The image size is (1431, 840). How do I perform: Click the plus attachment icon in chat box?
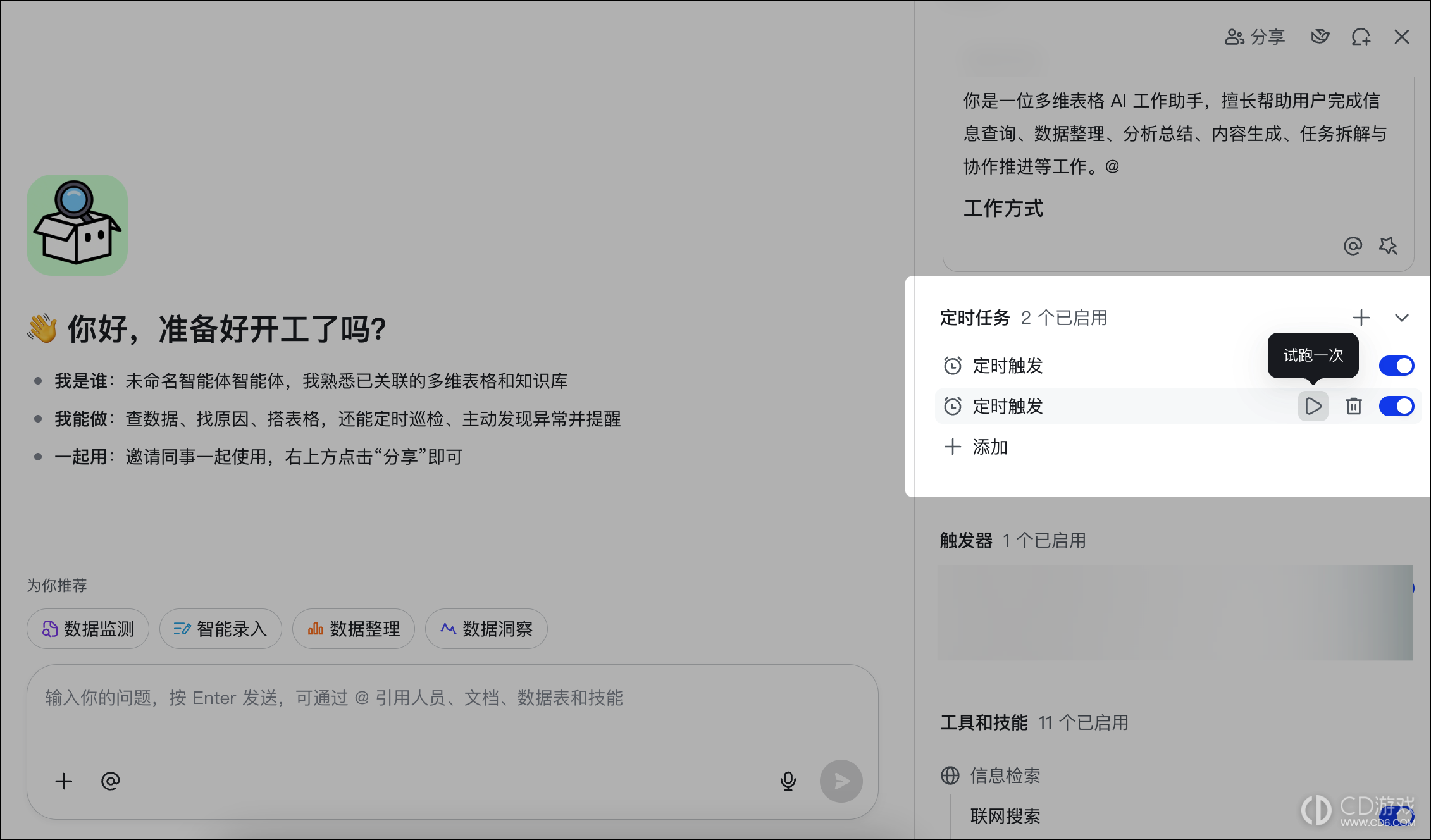(x=64, y=781)
